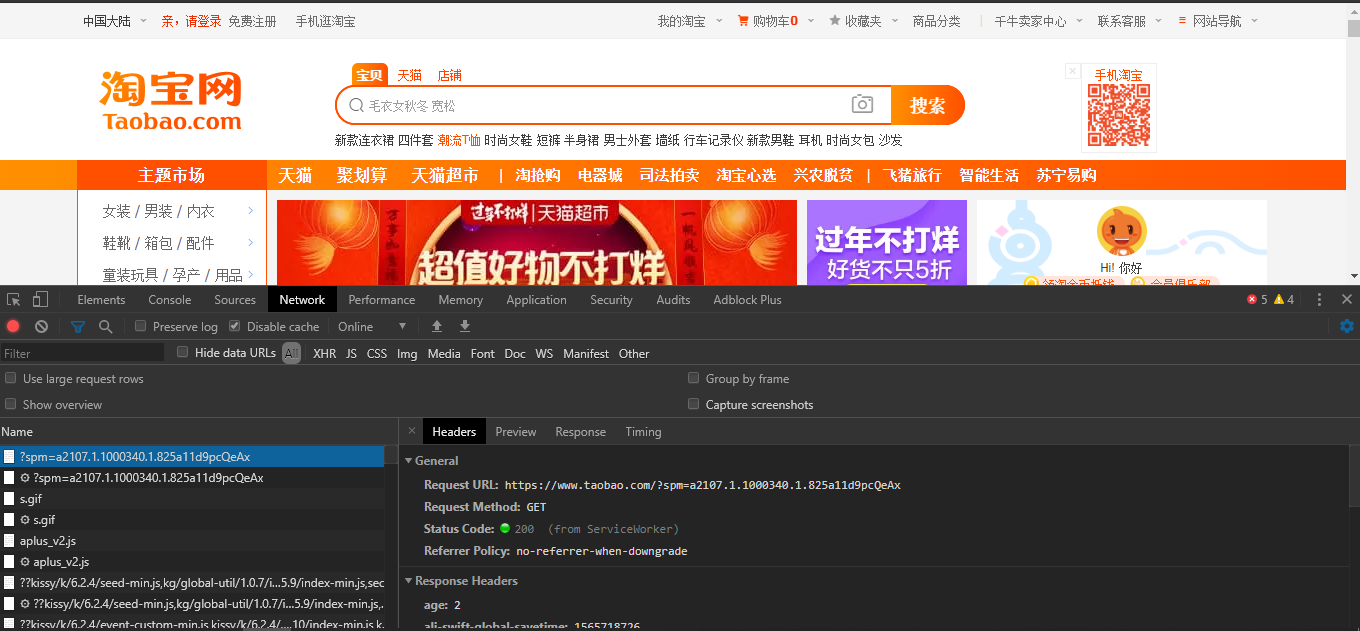The width and height of the screenshot is (1360, 631).
Task: Open the Application tab
Action: click(x=536, y=299)
